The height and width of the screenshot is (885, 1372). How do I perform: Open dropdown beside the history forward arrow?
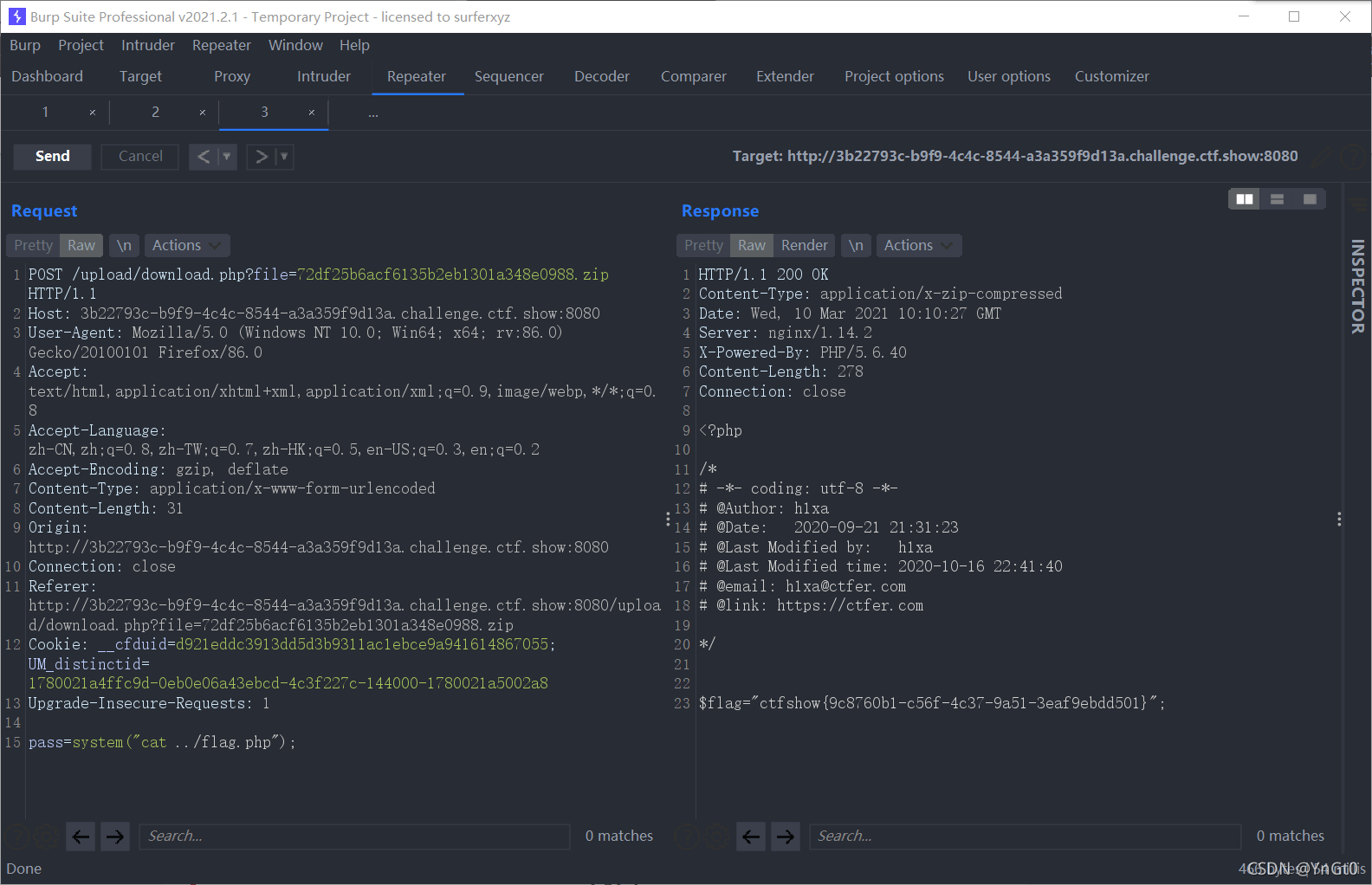(x=284, y=157)
